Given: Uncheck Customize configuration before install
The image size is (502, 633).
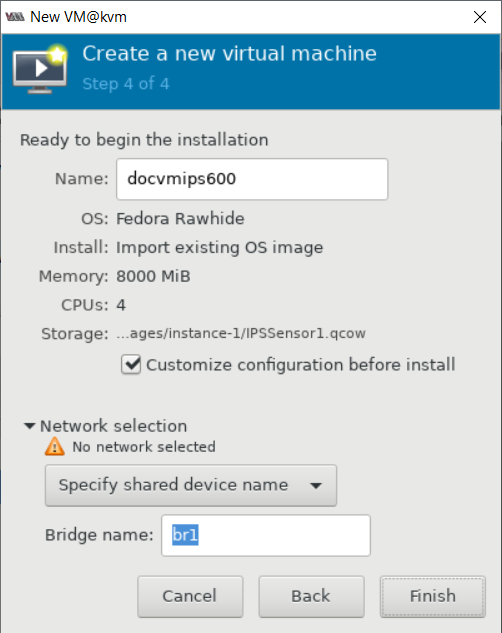Looking at the screenshot, I should (131, 365).
